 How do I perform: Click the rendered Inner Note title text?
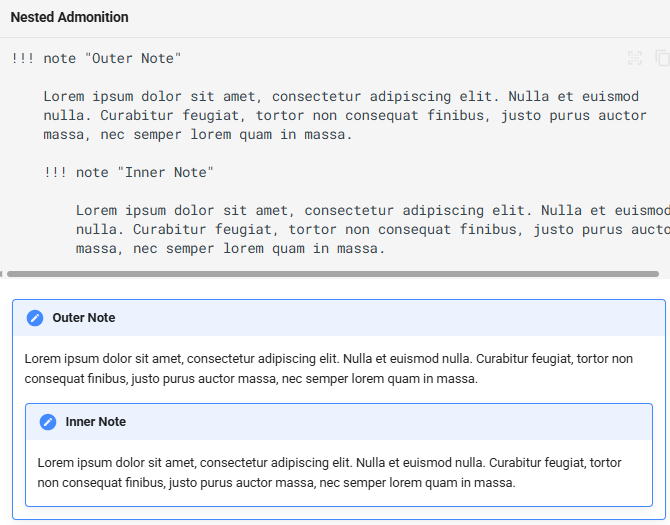tap(96, 422)
